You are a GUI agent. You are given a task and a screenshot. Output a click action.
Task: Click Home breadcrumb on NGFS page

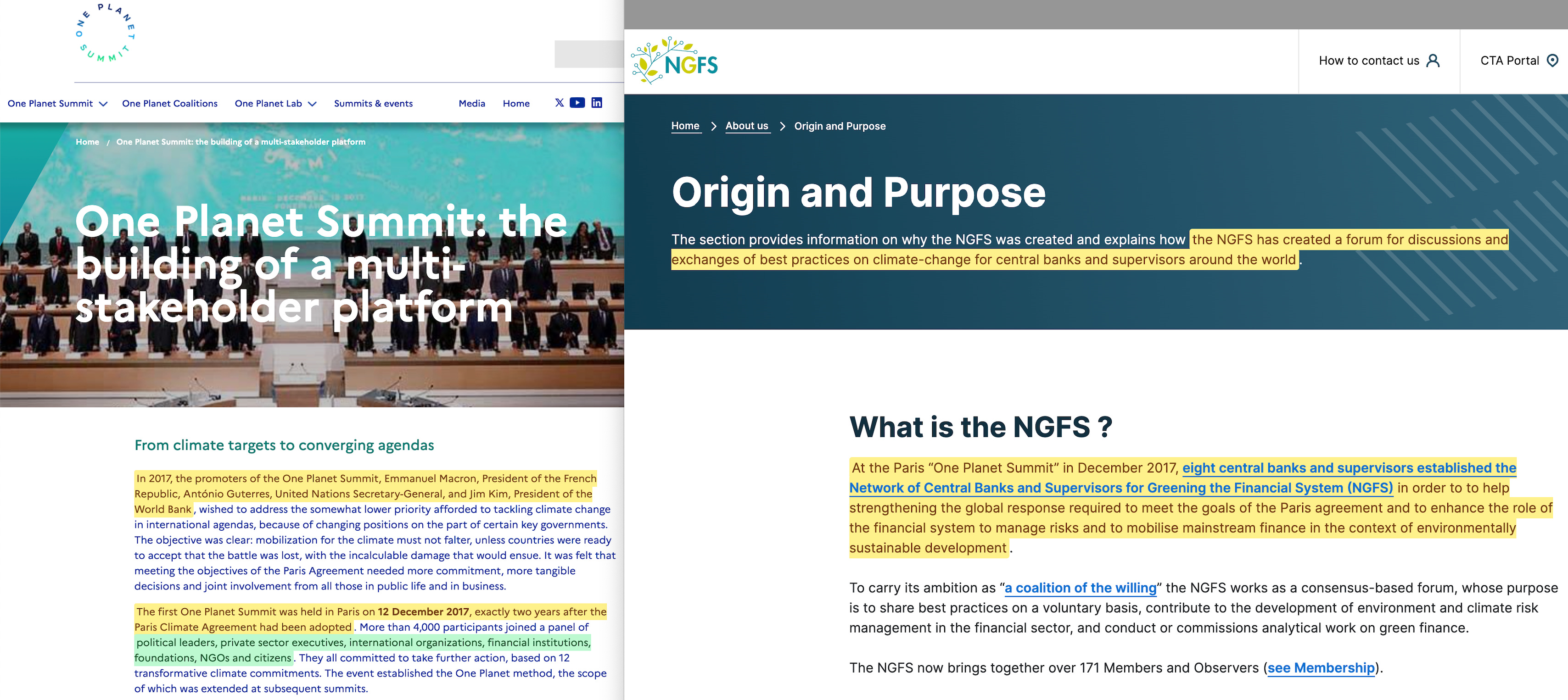(x=685, y=126)
